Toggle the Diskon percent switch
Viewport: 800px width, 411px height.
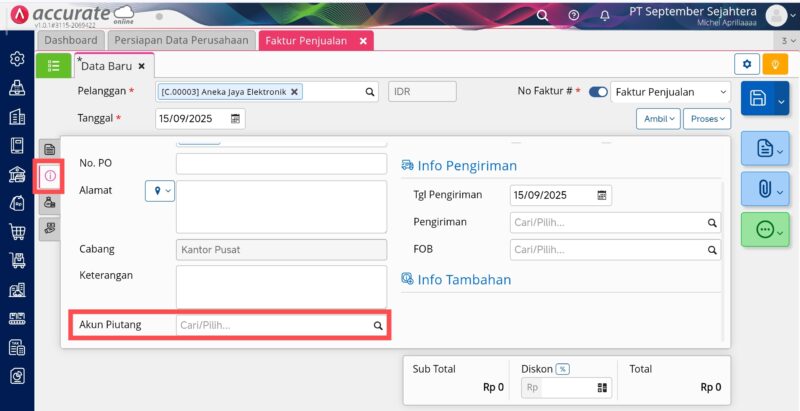click(562, 369)
